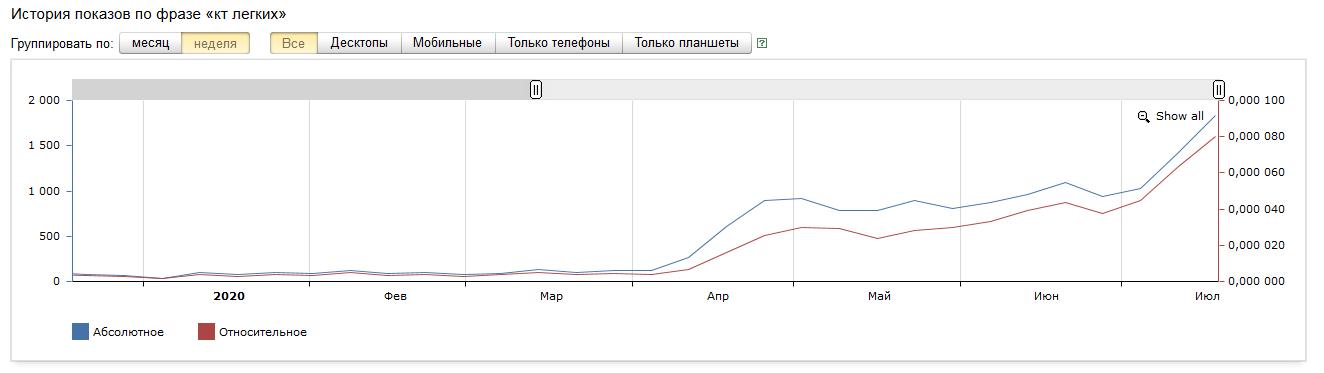Click the Апр label on the time axis

click(717, 296)
